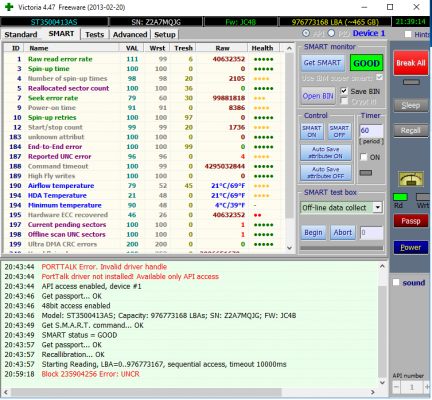Click the indicator under Break All

411,82
